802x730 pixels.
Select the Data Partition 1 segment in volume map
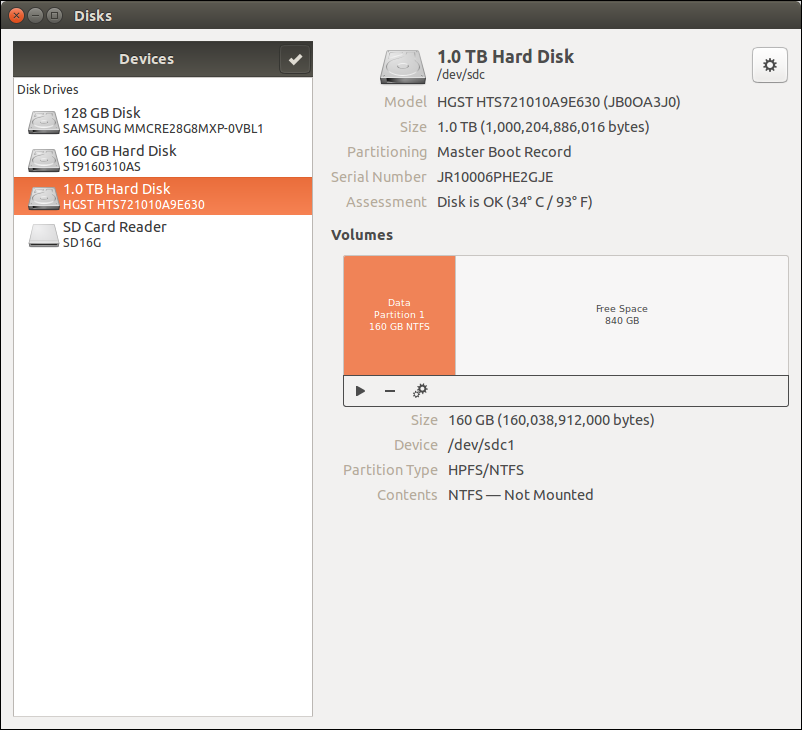tap(399, 315)
